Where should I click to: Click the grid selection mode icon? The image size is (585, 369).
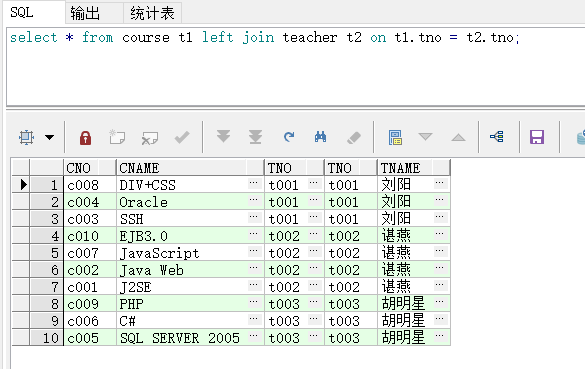[x=26, y=137]
